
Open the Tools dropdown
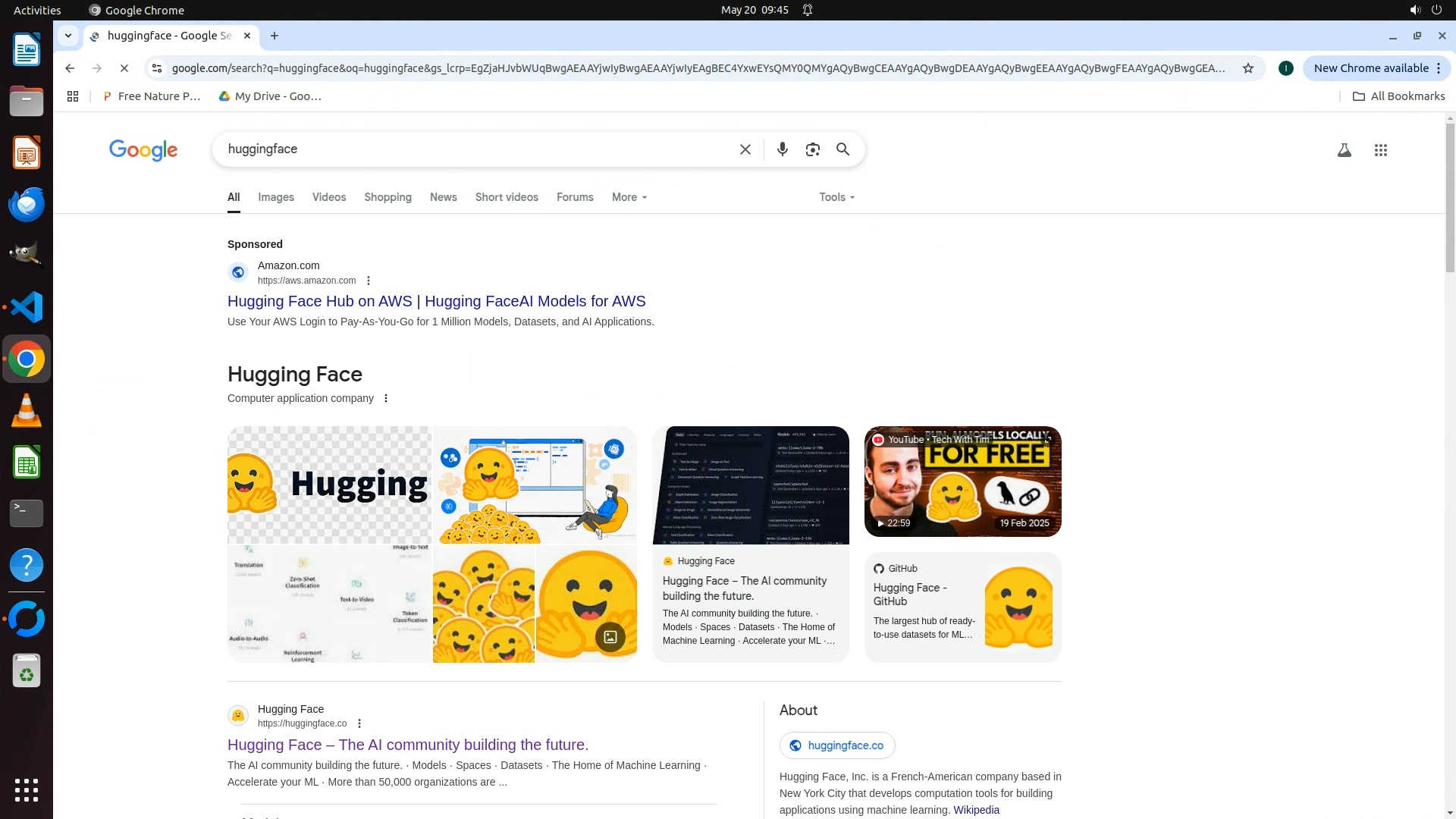coord(836,197)
